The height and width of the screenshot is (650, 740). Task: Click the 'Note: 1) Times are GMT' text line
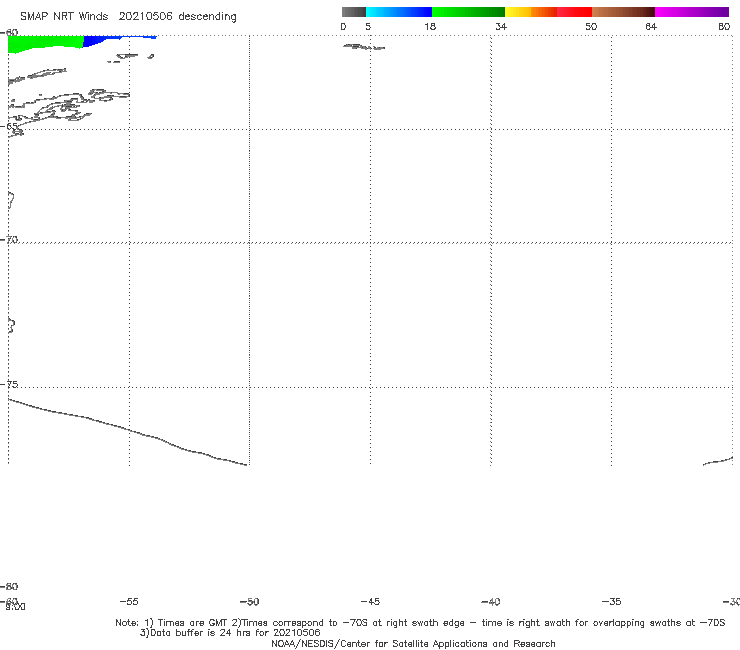420,623
